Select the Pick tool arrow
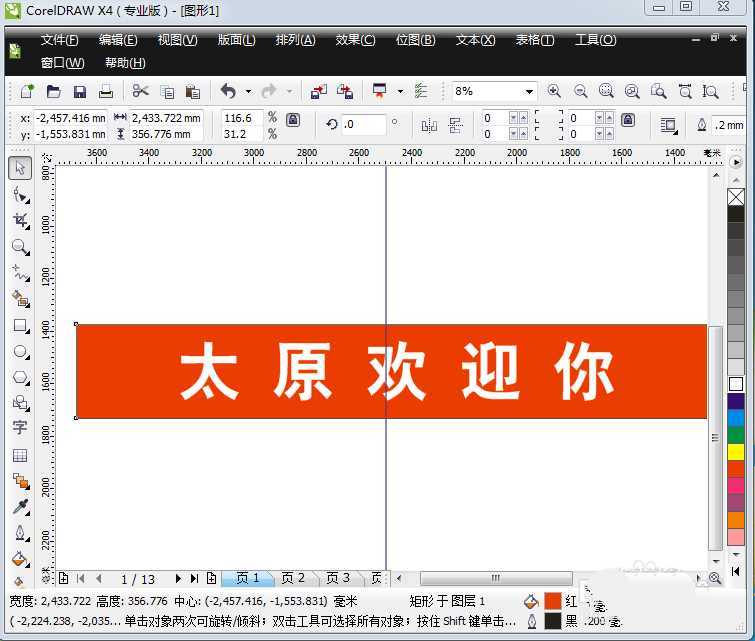This screenshot has height=641, width=755. [20, 168]
